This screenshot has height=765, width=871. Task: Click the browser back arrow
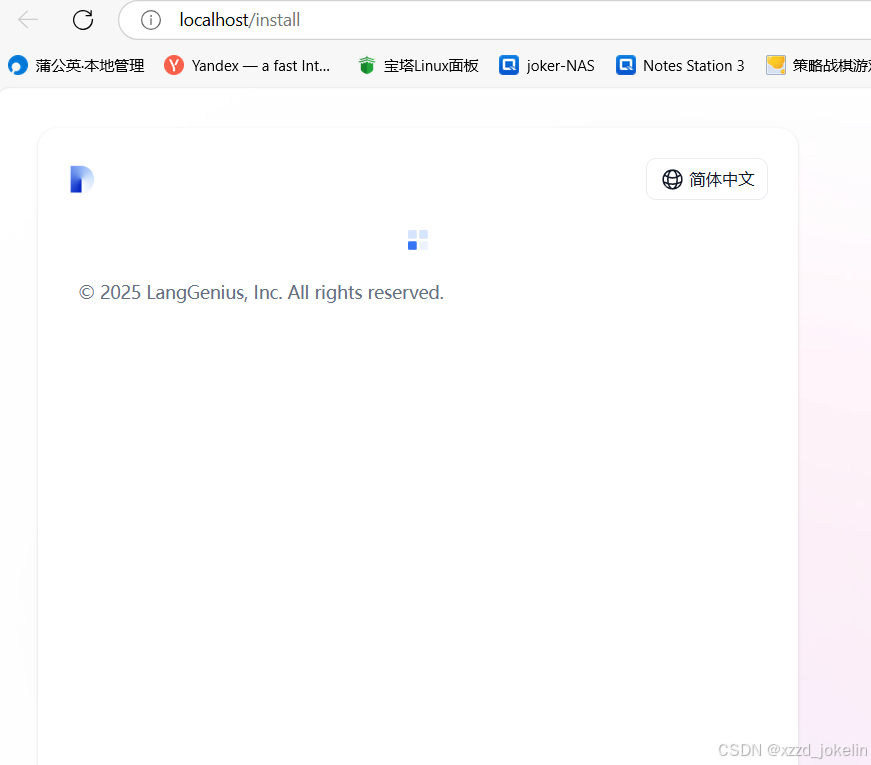(27, 19)
